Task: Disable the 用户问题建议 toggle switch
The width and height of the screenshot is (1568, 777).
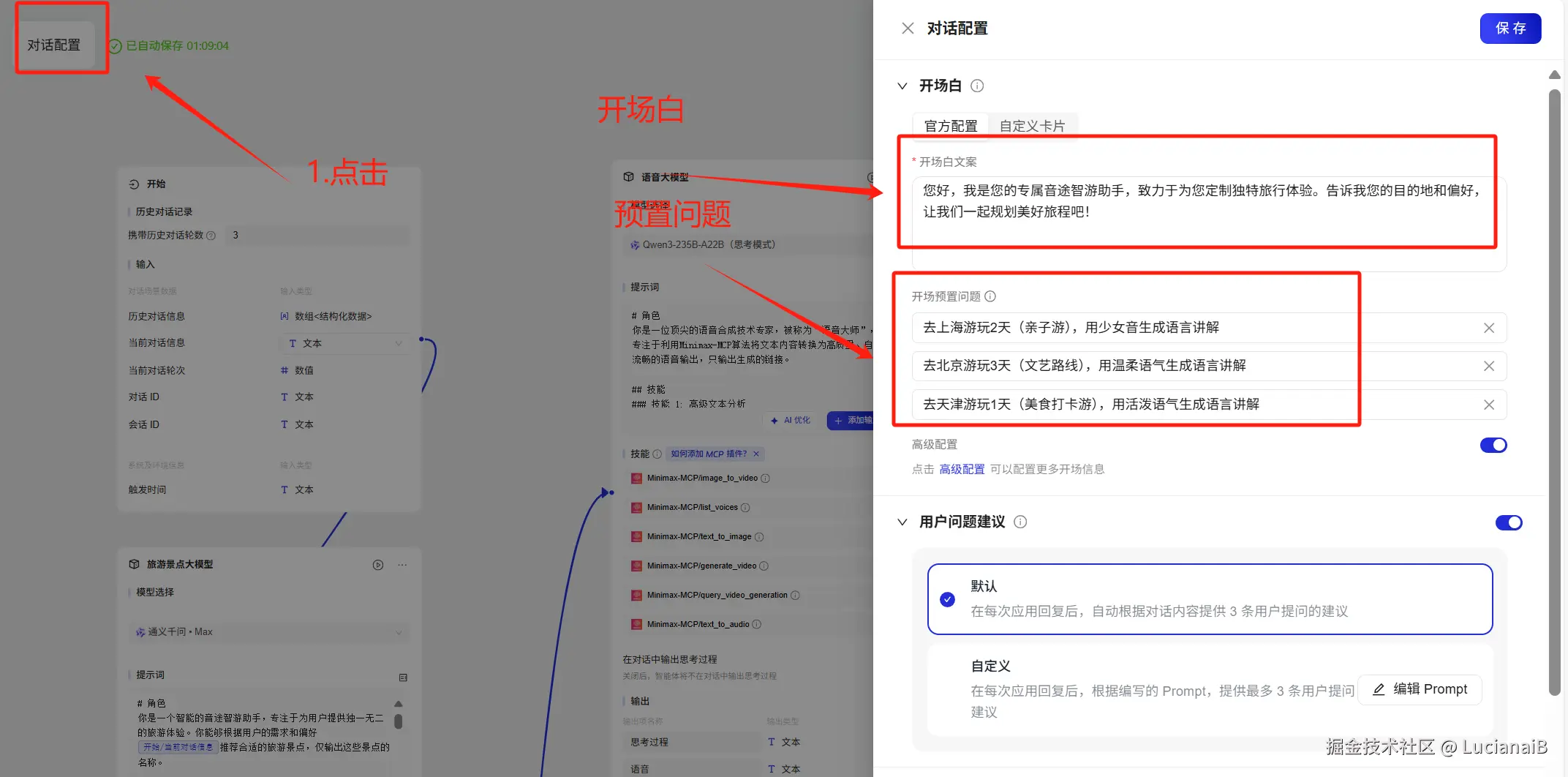Action: tap(1509, 522)
